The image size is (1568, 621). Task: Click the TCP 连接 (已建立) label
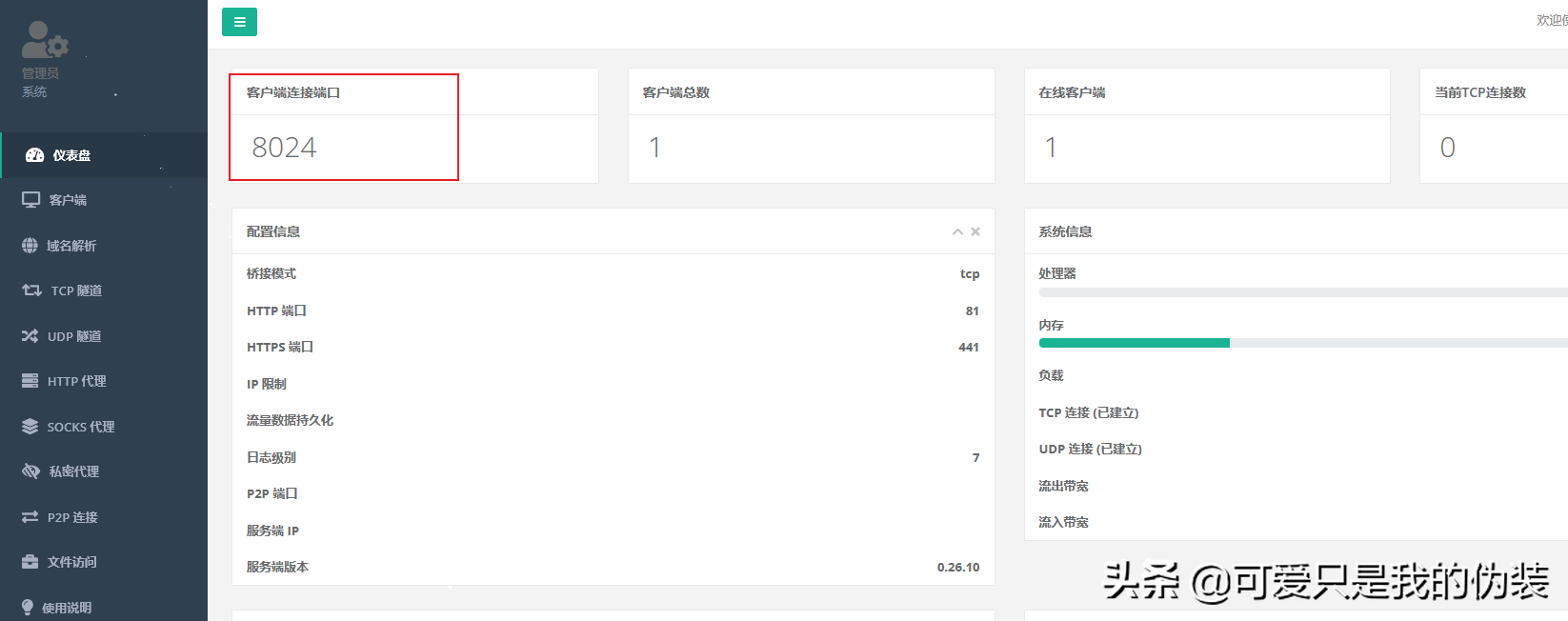point(1089,412)
